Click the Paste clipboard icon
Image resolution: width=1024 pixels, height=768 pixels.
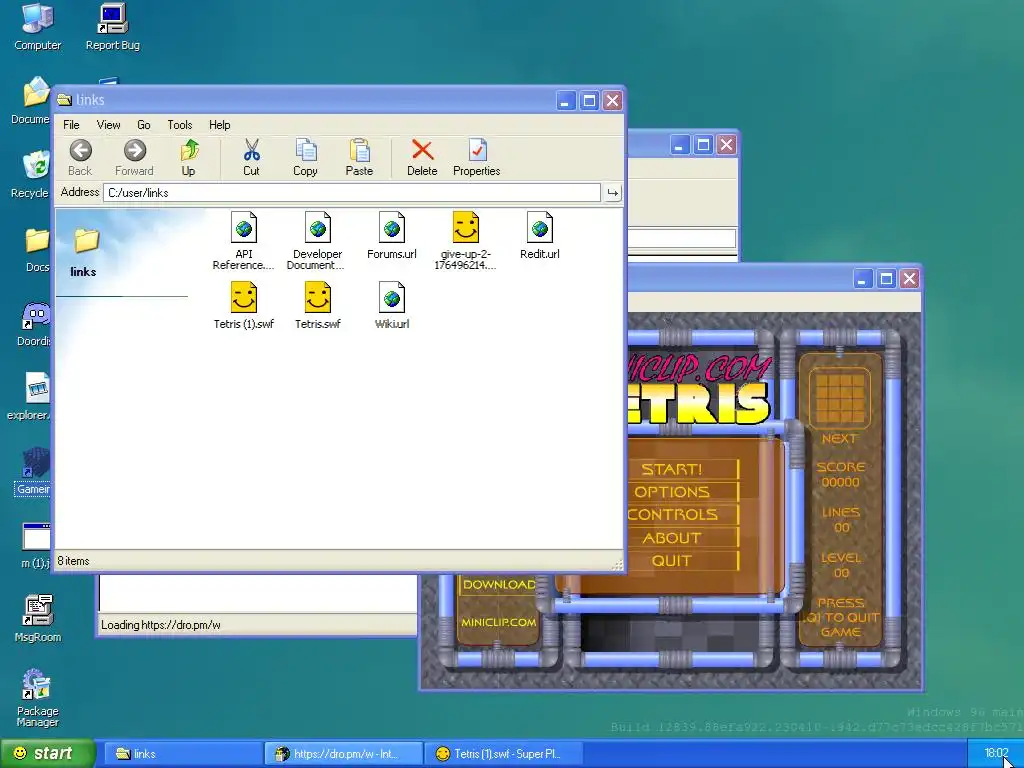[x=359, y=150]
